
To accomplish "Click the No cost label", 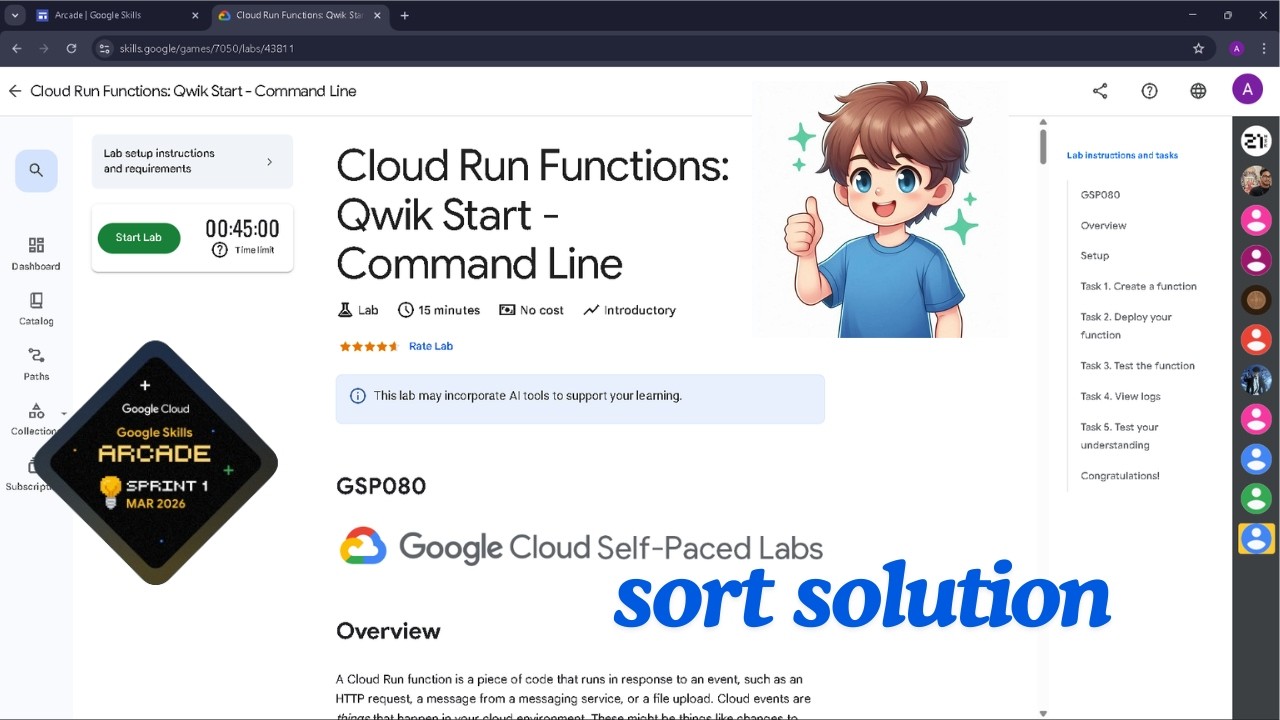I will coord(531,310).
